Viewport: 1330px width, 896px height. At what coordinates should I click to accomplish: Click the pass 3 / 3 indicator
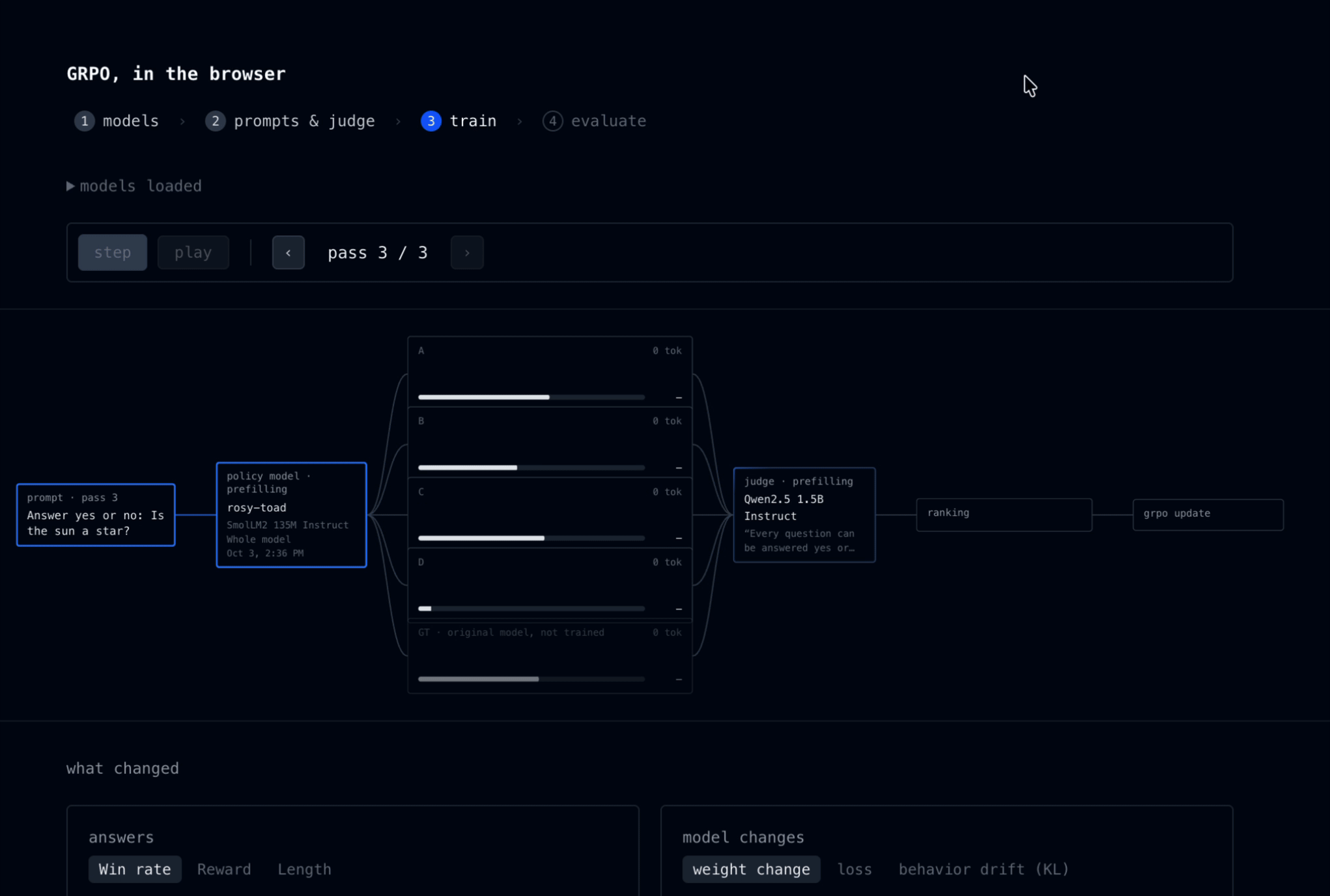coord(378,253)
